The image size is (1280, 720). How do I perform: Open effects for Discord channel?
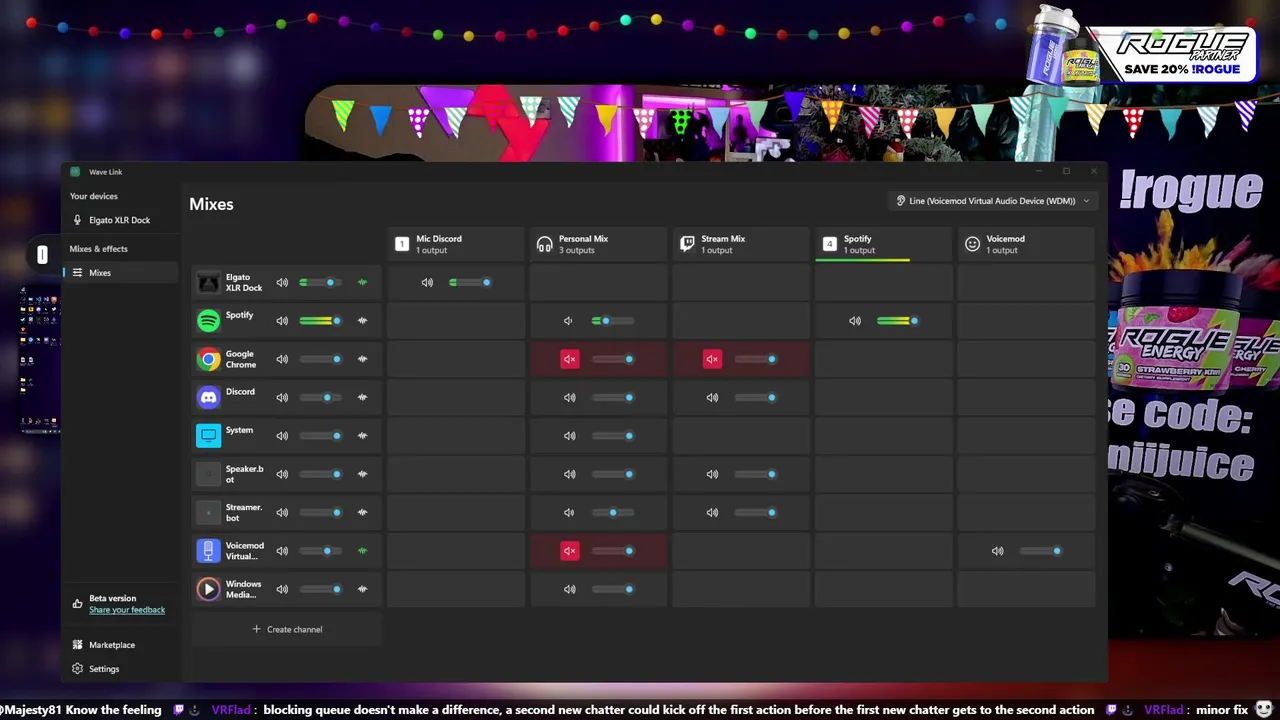362,397
